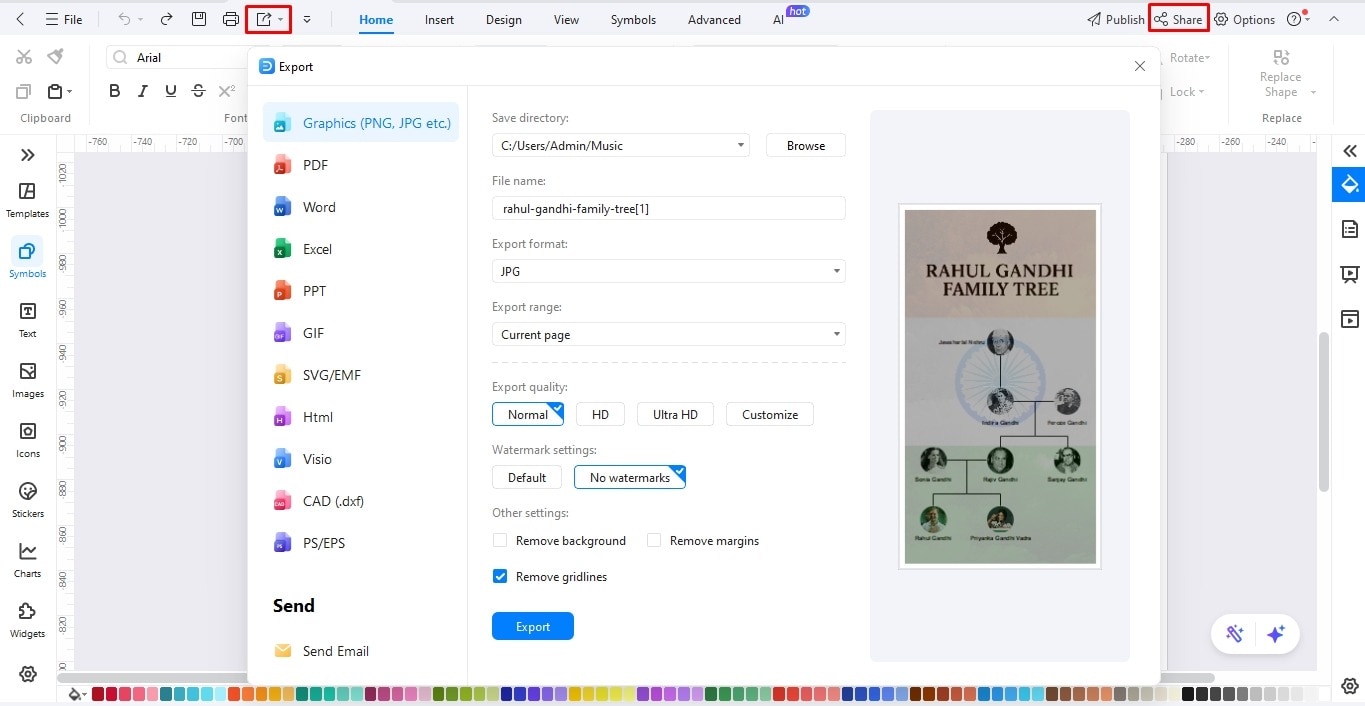
Task: Expand the Save directory dropdown
Action: 741,145
